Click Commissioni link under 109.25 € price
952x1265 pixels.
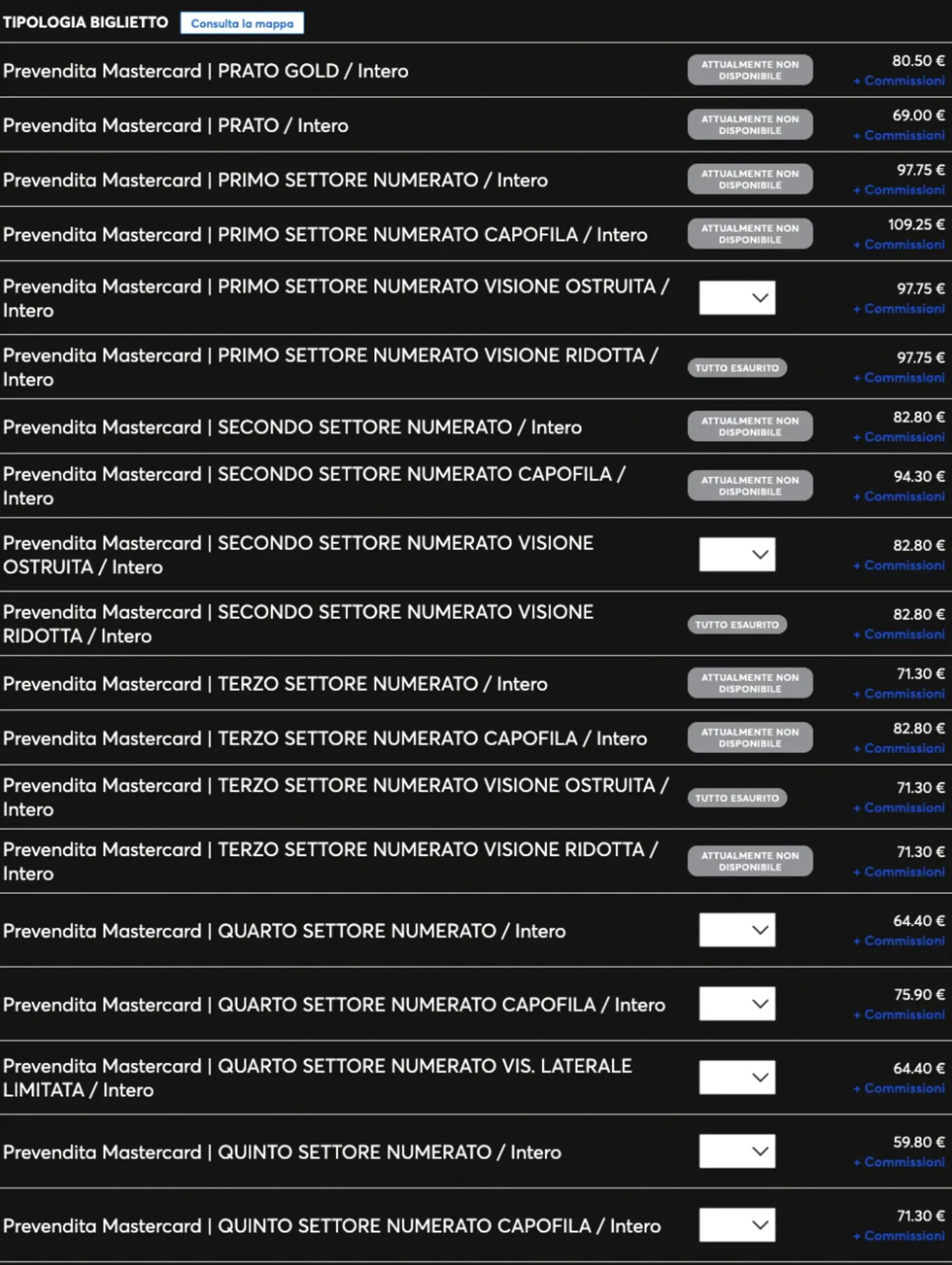pyautogui.click(x=899, y=245)
